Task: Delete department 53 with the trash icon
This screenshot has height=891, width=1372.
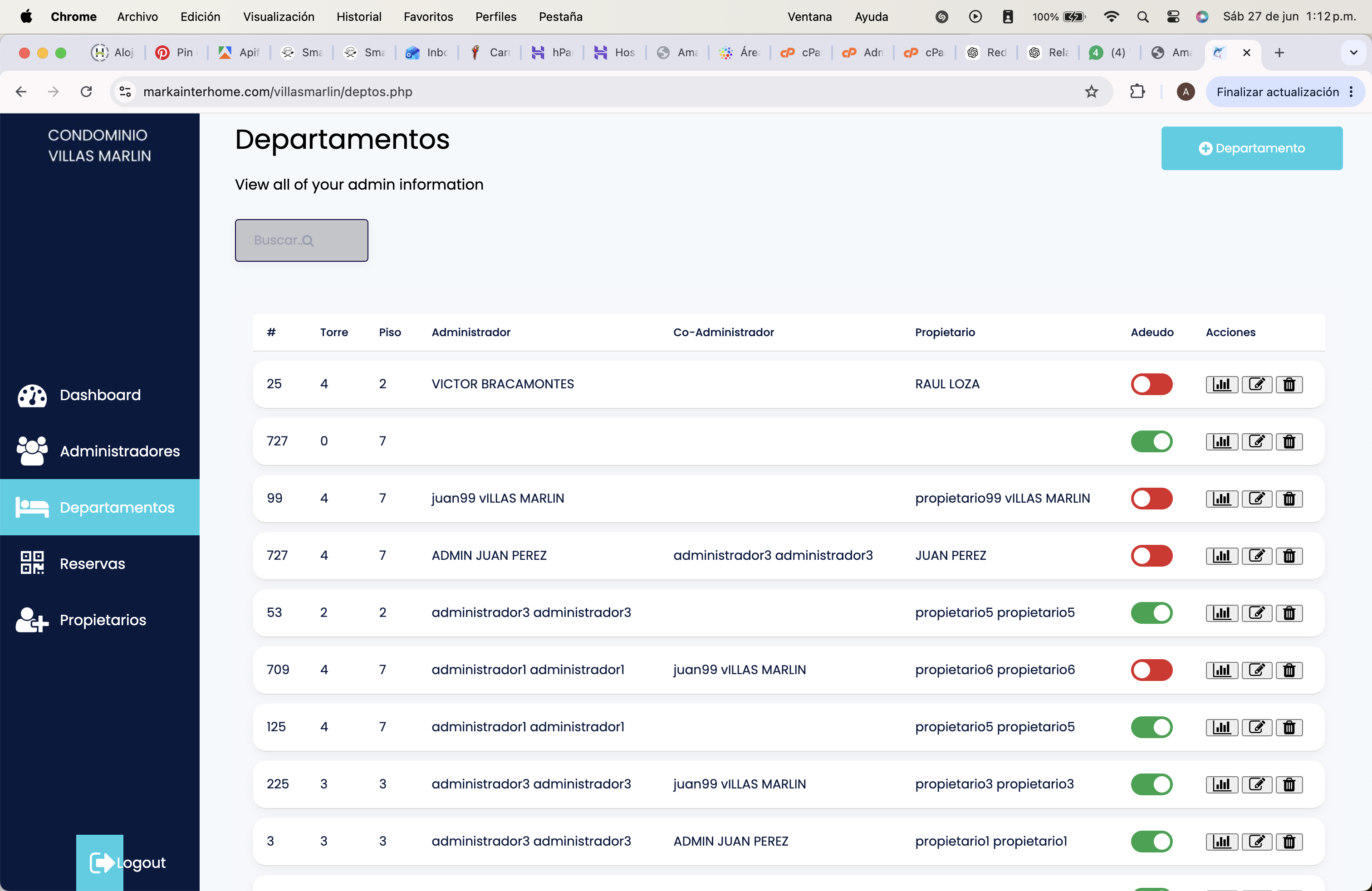Action: (x=1289, y=612)
